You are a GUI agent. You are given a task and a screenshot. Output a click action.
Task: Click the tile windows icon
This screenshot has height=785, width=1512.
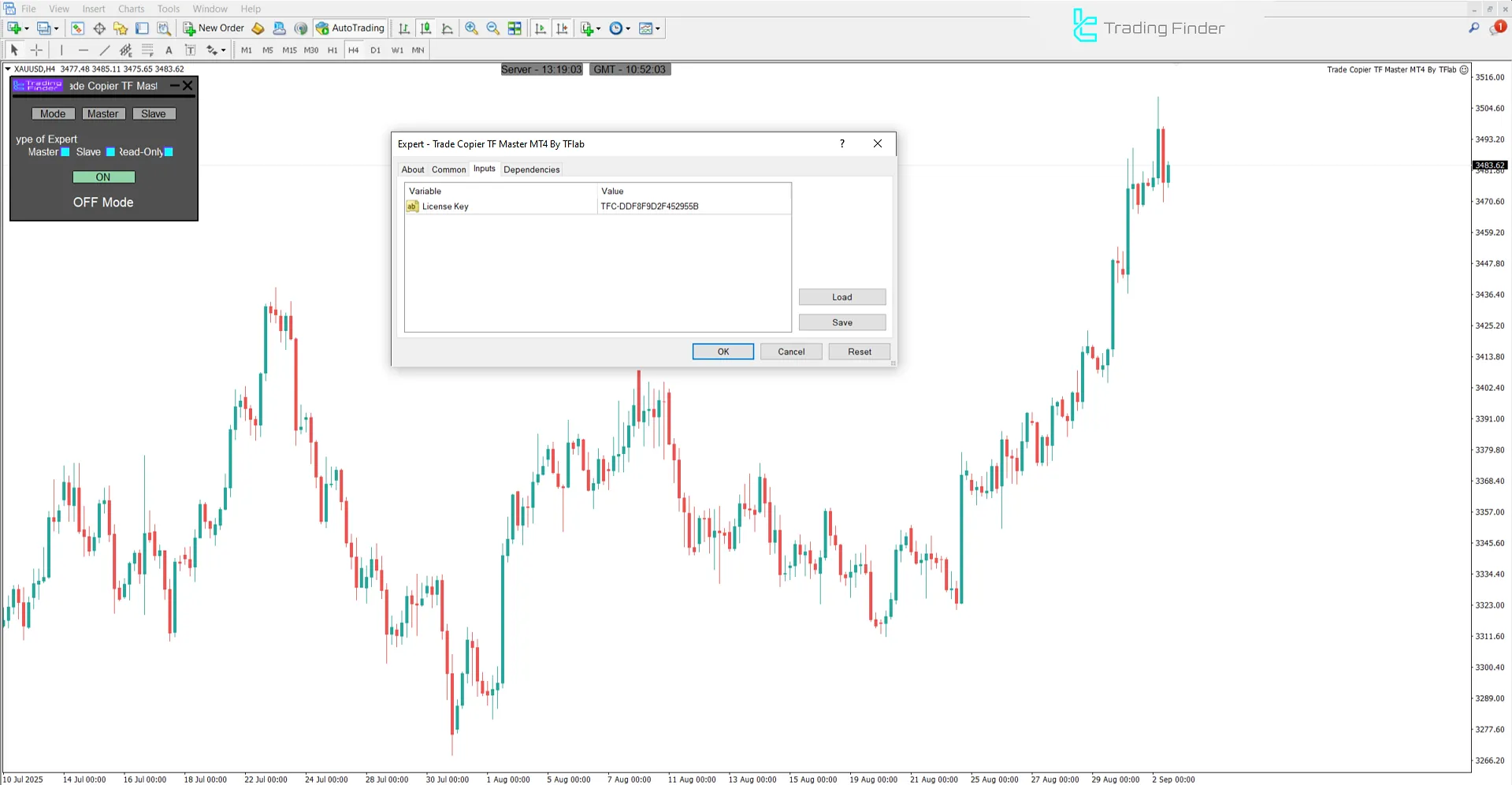[515, 28]
